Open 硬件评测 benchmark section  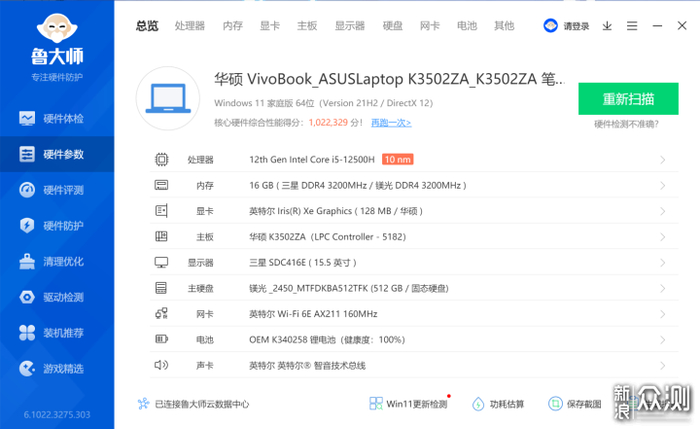tap(57, 190)
